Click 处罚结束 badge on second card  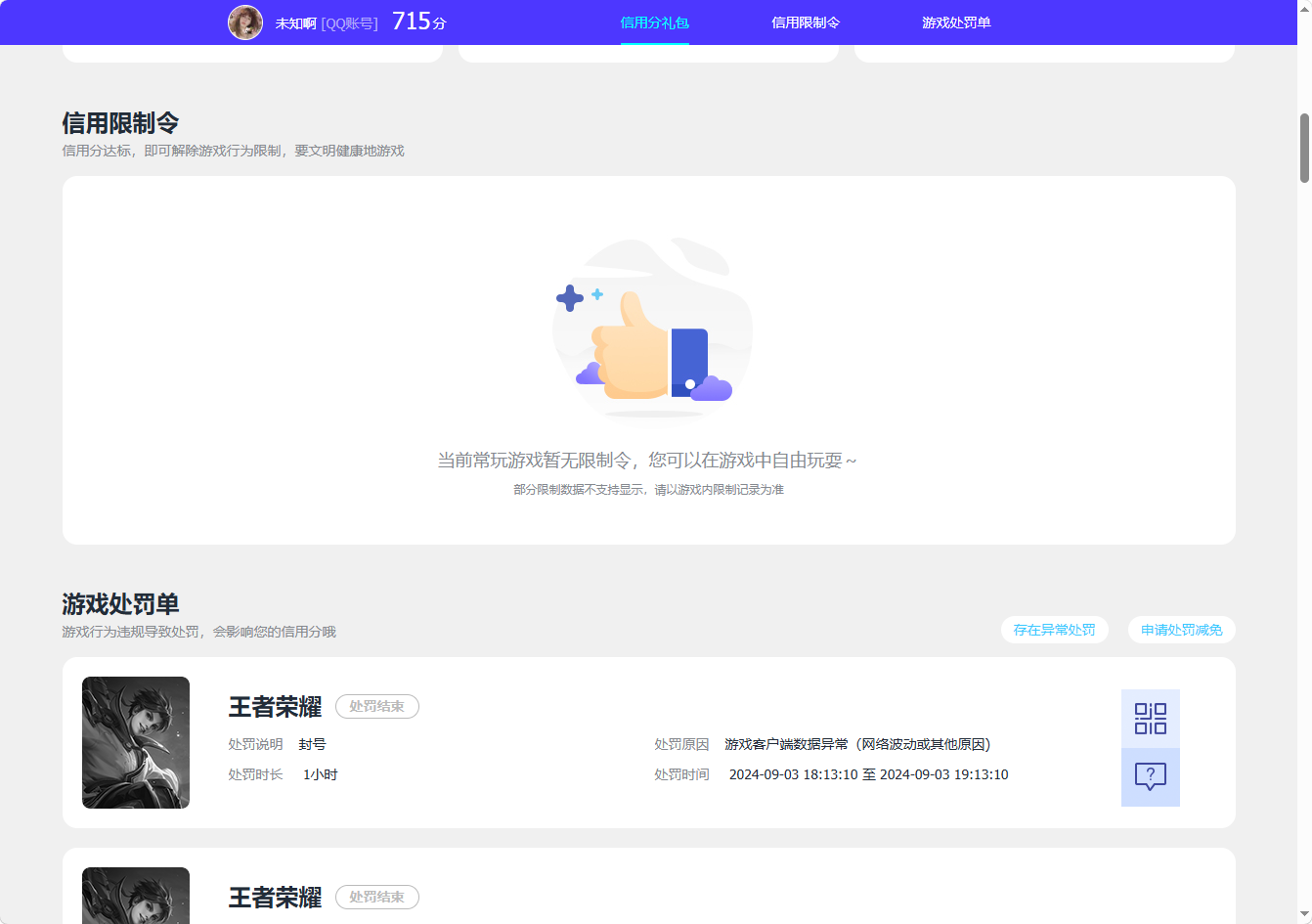pos(376,897)
